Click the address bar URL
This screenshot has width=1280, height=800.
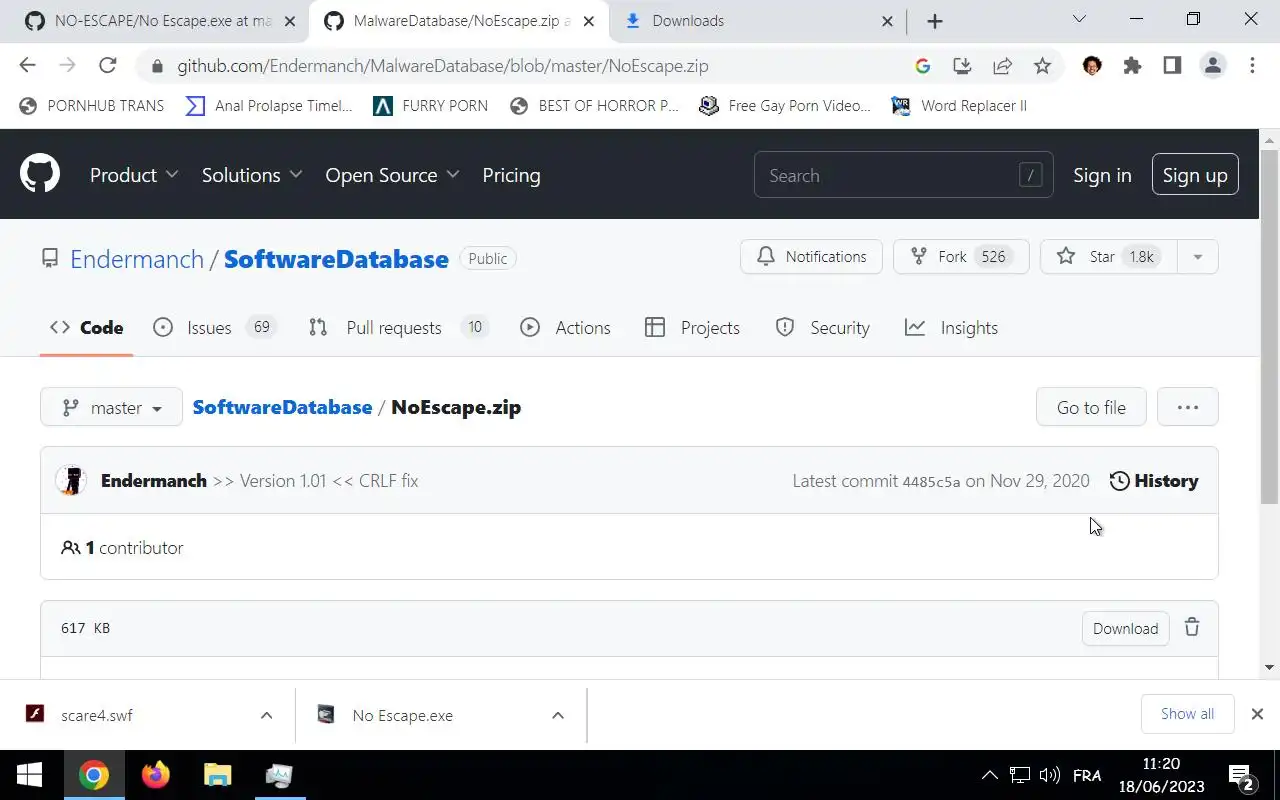(x=443, y=66)
